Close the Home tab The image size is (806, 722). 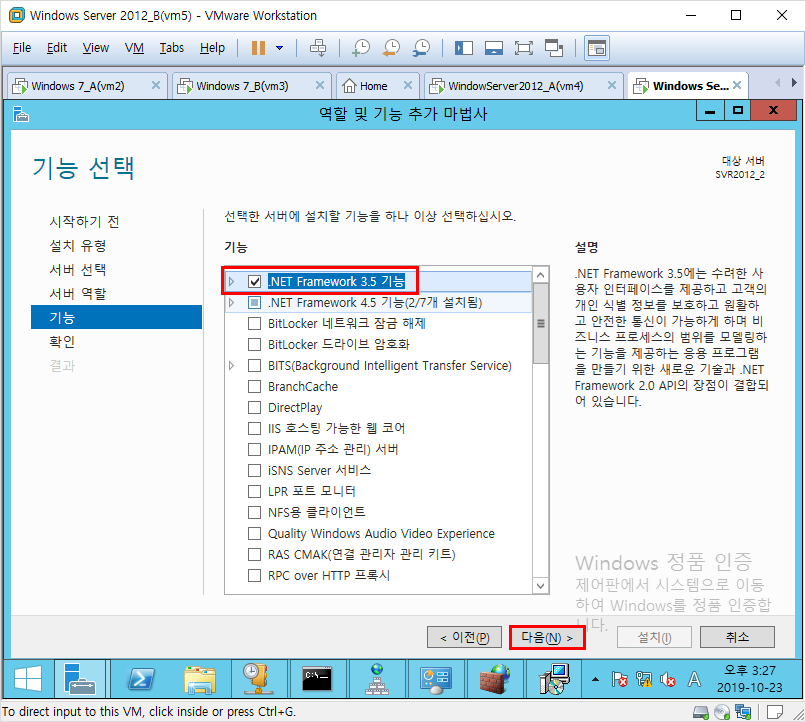pos(408,85)
